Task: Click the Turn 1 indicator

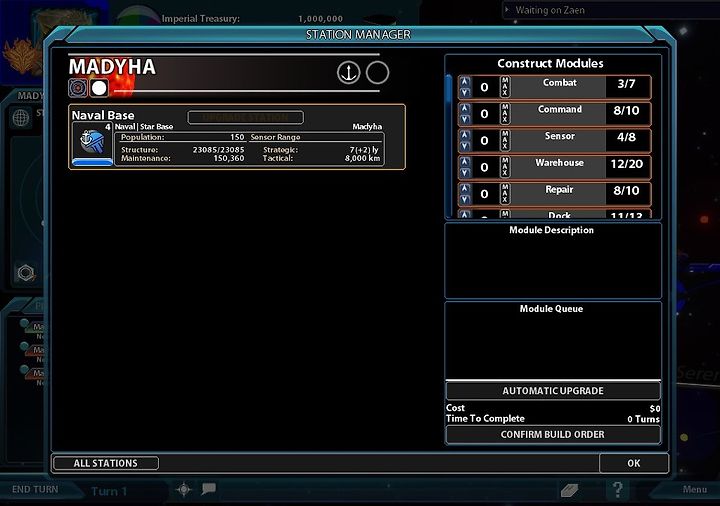Action: tap(109, 491)
